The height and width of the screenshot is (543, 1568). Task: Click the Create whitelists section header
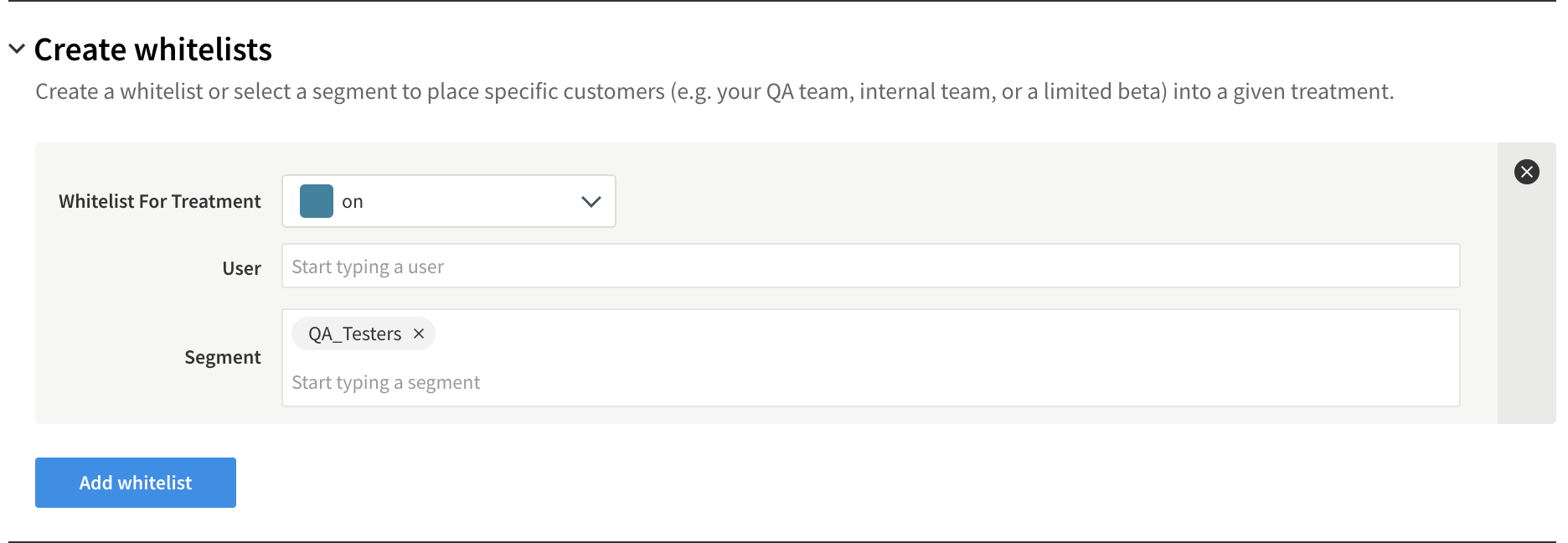point(152,50)
